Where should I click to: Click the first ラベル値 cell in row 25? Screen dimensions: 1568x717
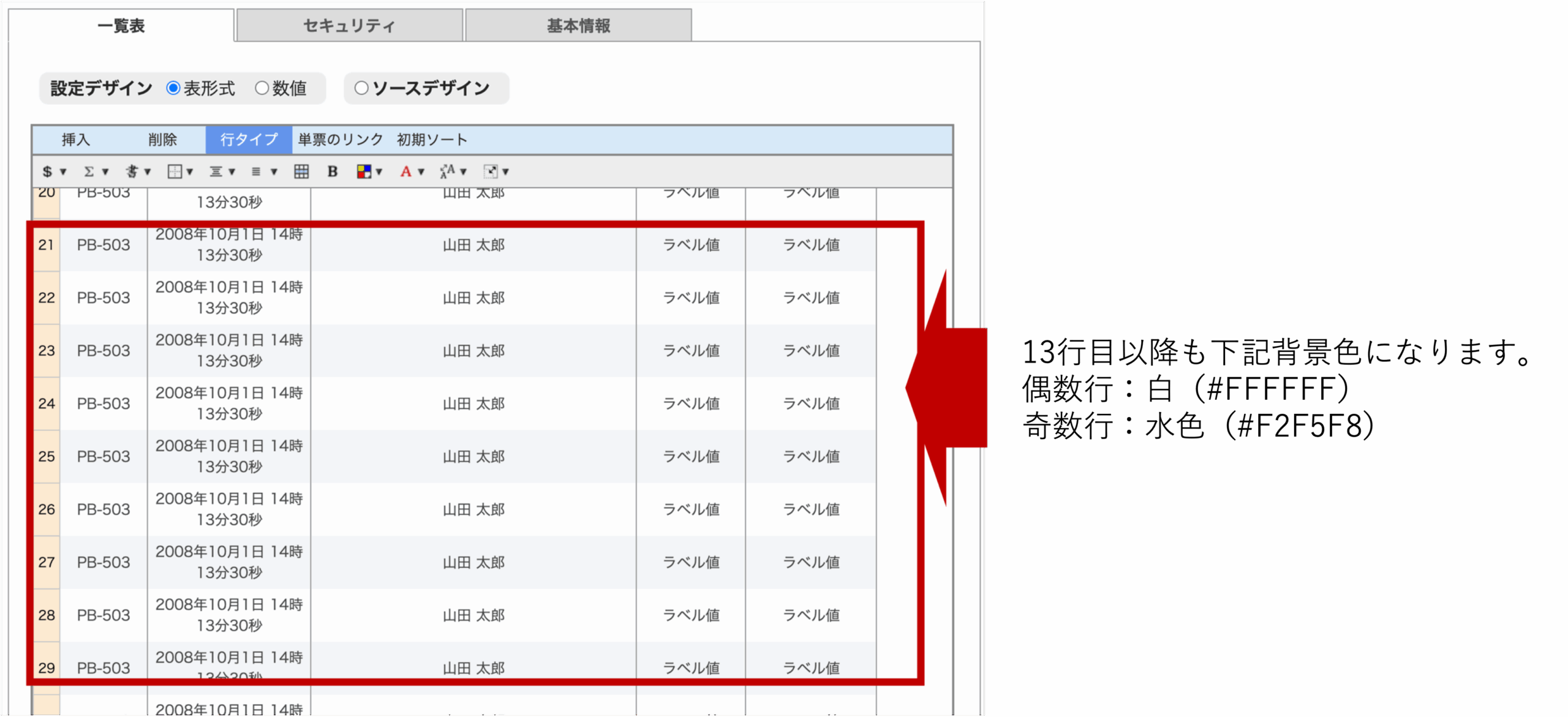pos(691,457)
